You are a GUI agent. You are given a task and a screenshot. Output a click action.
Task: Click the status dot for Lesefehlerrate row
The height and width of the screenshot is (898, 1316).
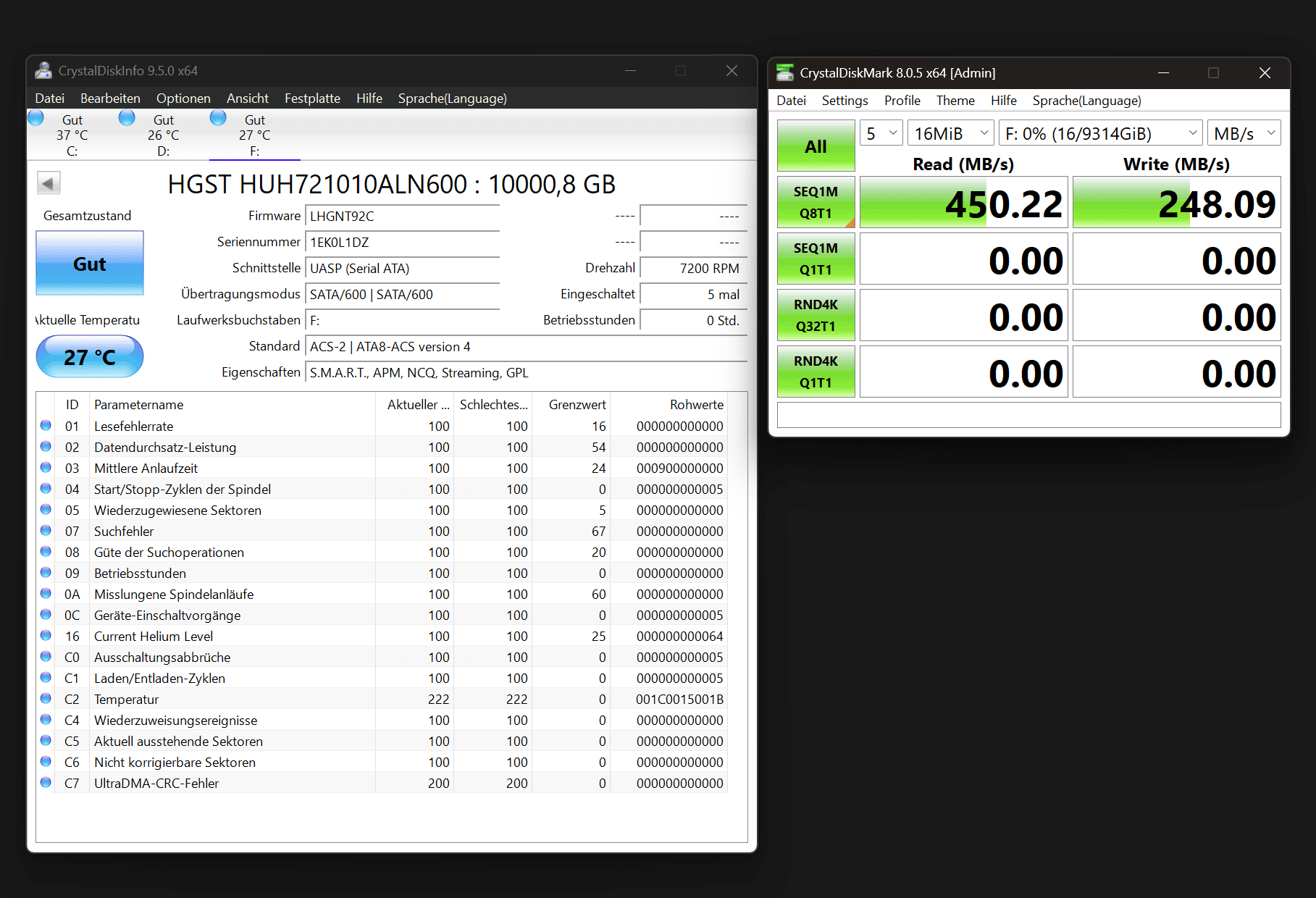[46, 426]
